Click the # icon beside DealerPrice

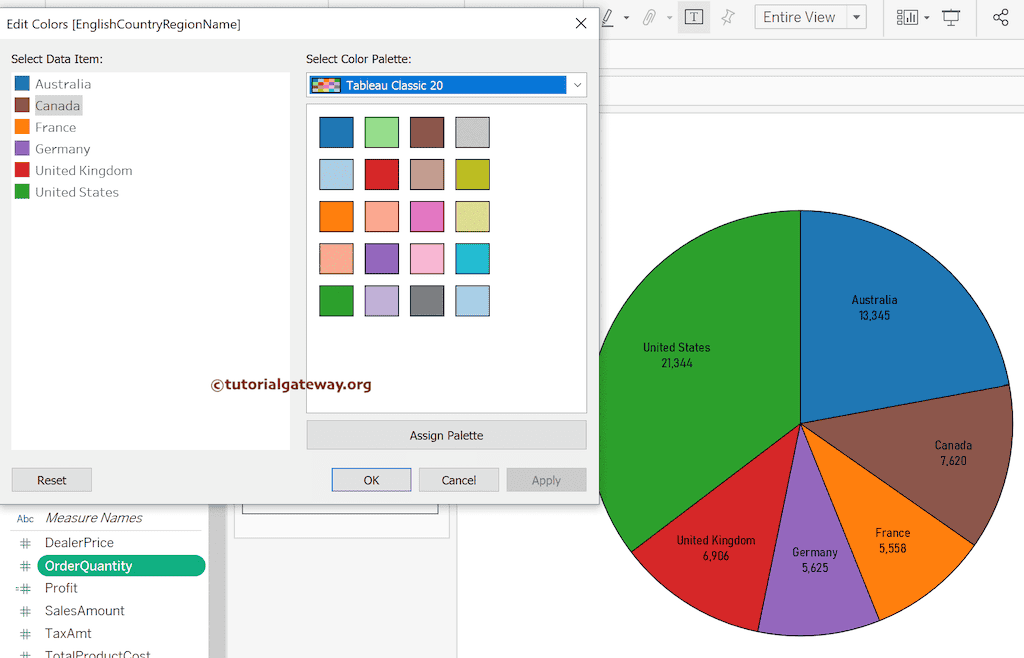tap(25, 543)
